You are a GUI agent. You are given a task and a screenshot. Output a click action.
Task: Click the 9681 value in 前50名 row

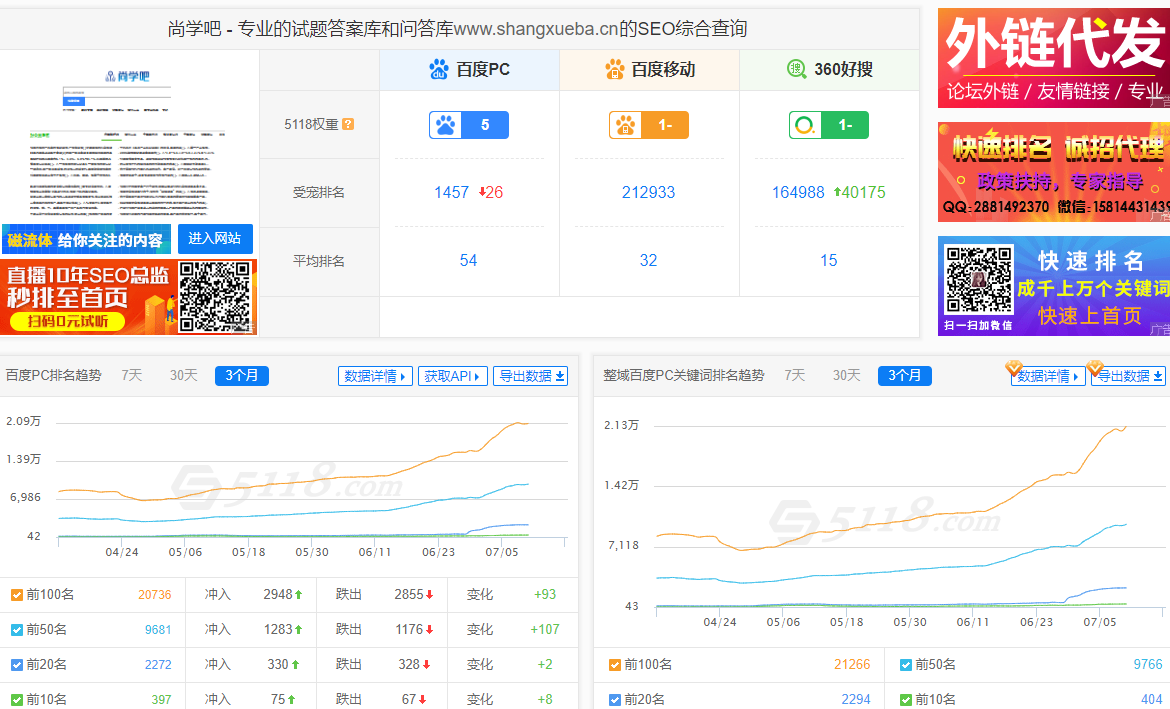tap(158, 630)
